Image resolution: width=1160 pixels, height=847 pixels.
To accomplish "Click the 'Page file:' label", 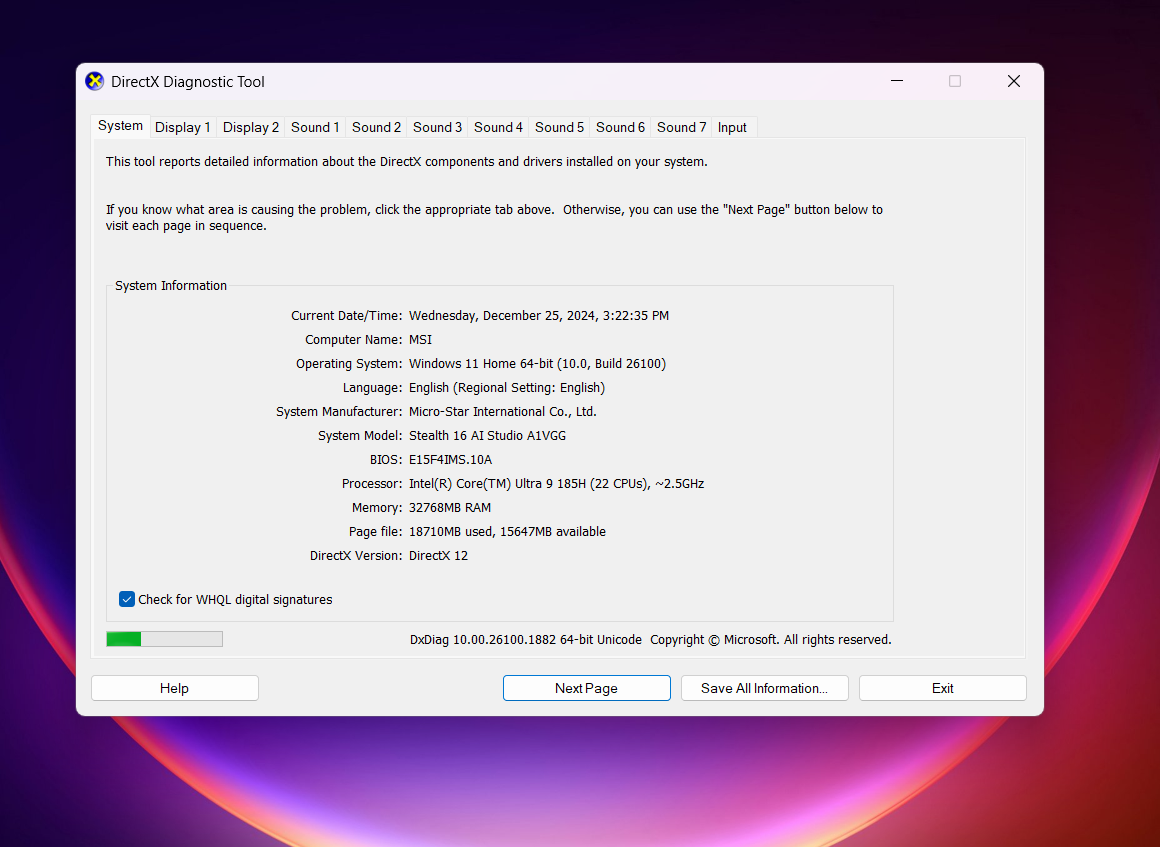I will point(376,531).
